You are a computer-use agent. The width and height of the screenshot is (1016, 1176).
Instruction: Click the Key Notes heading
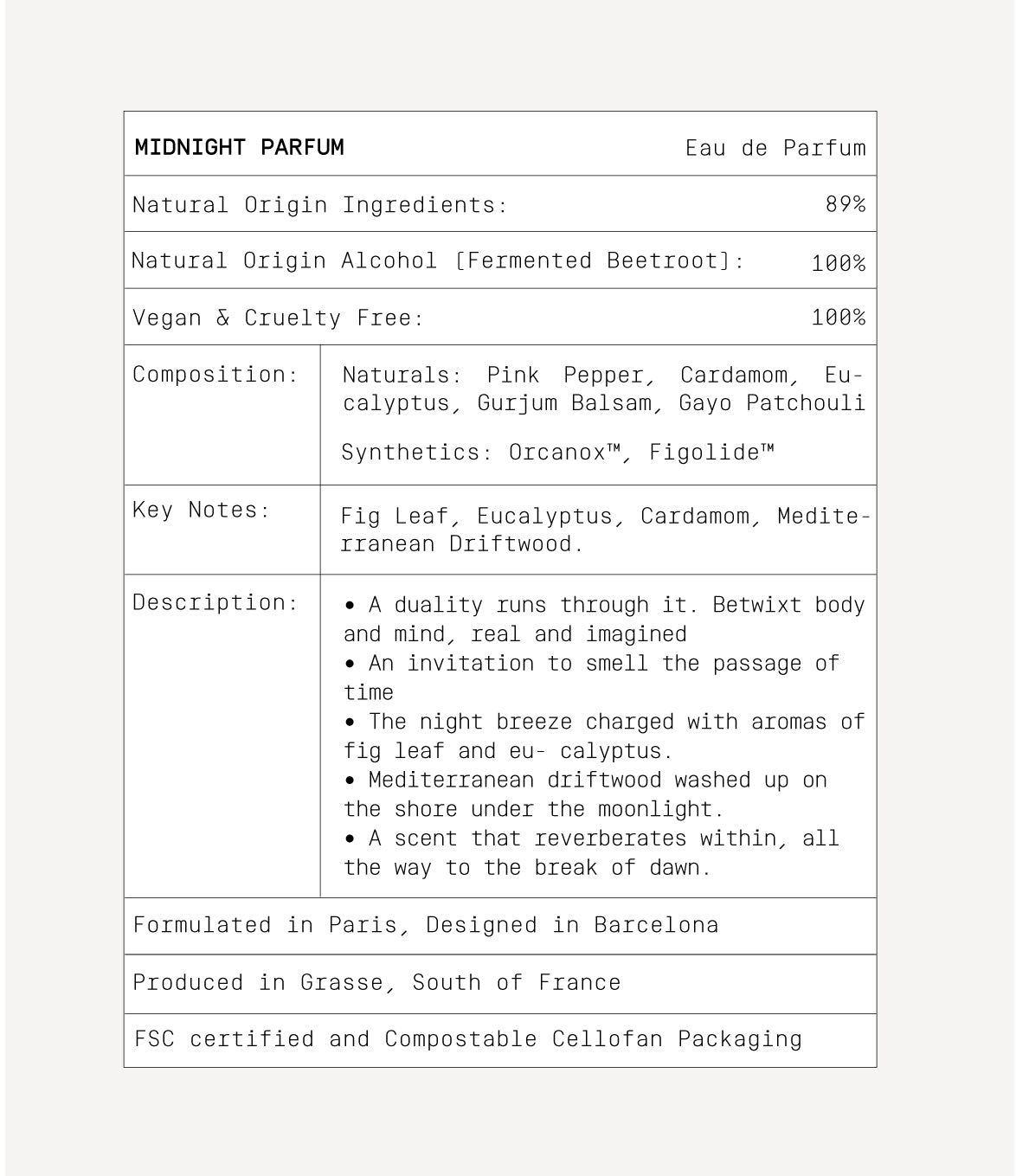click(x=201, y=511)
